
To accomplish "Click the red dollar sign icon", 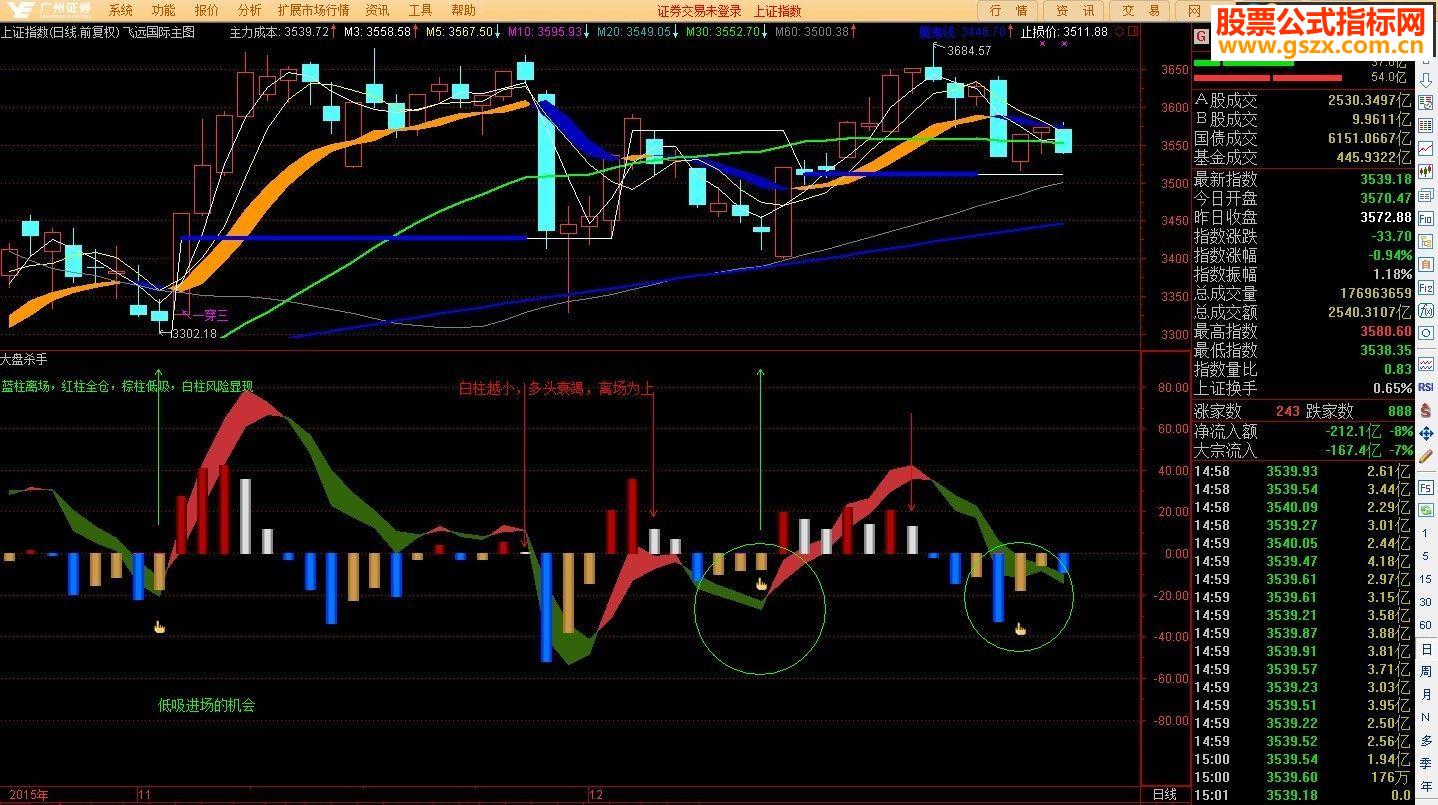I will pos(1426,410).
